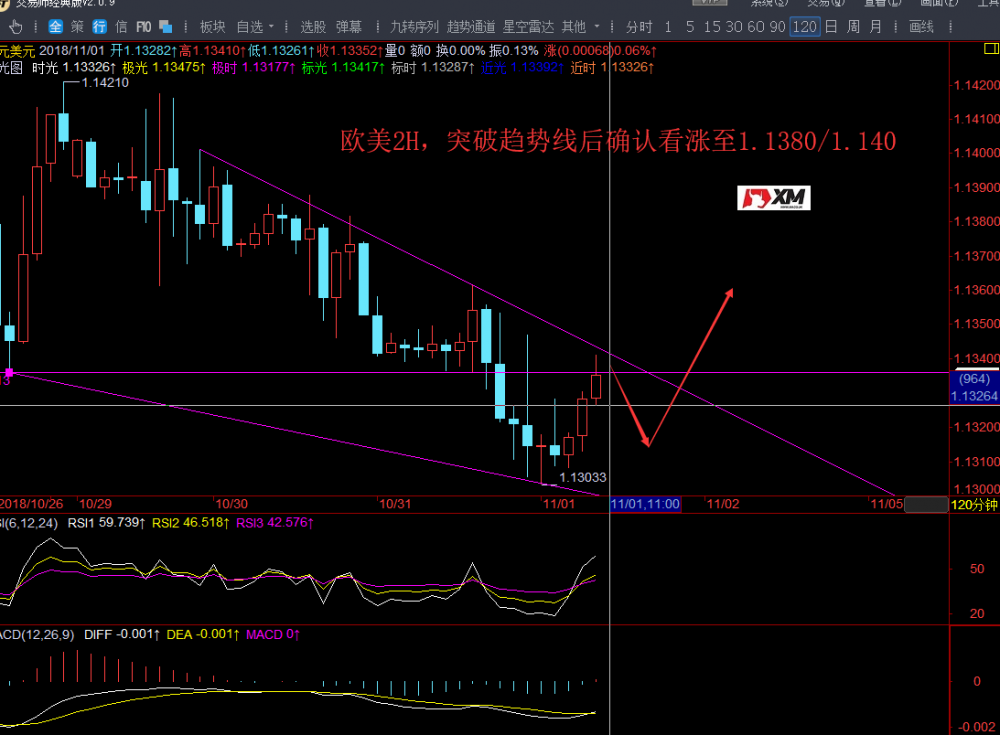Open the 自选 watchlist button
The width and height of the screenshot is (1000, 735).
[x=250, y=27]
